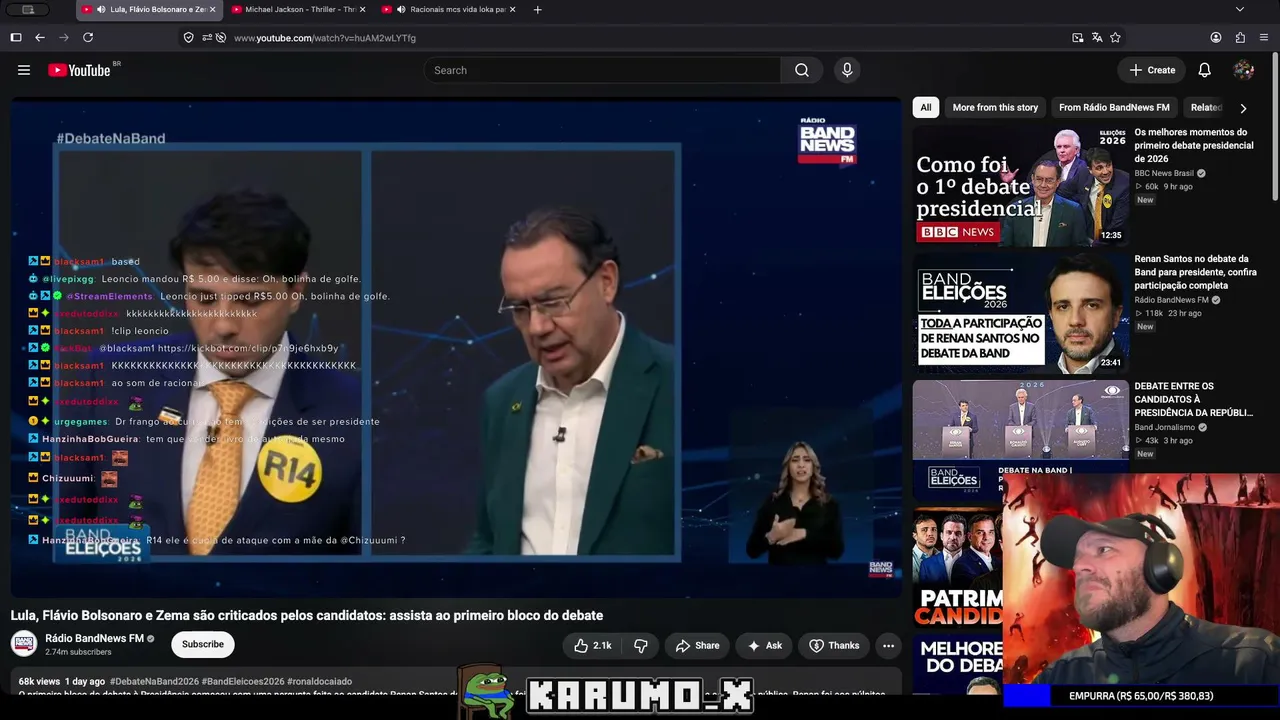Subscribe to Rádio BandNews FM
Image resolution: width=1280 pixels, height=720 pixels.
[203, 645]
